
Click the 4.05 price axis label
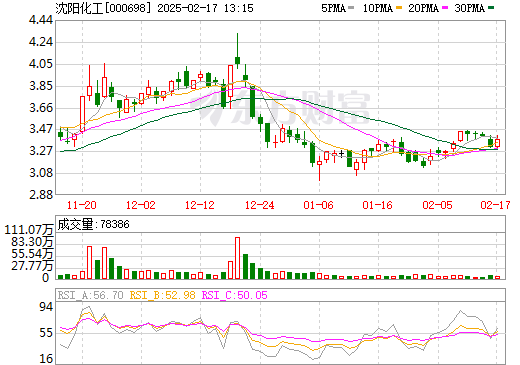tap(41, 64)
